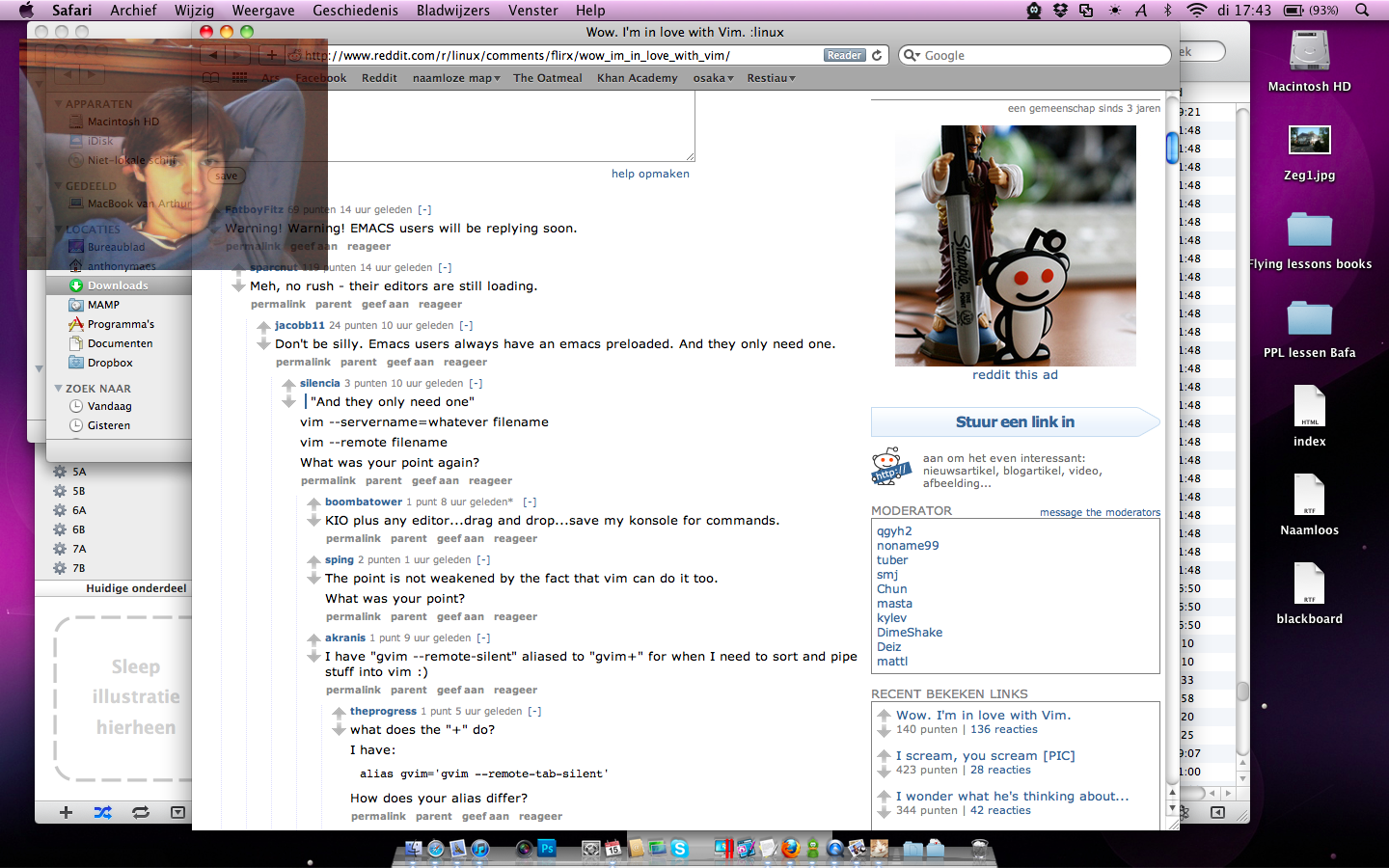
Task: Launch Photoshop from the dock
Action: point(547,849)
